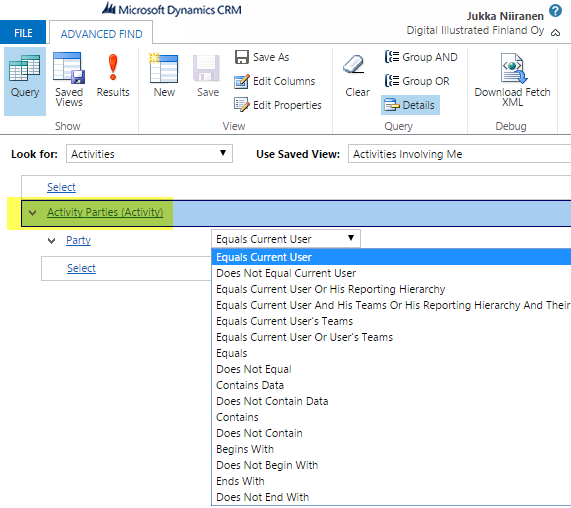Viewport: 571px width, 508px height.
Task: Click the top Select link
Action: coord(61,187)
